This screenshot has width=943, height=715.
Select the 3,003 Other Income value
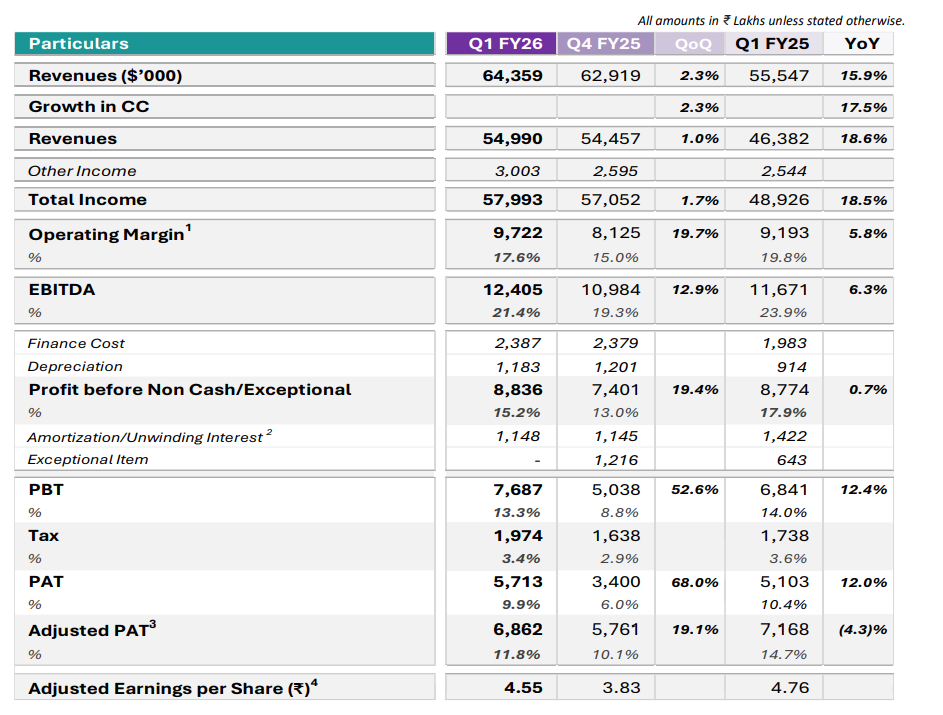[517, 171]
